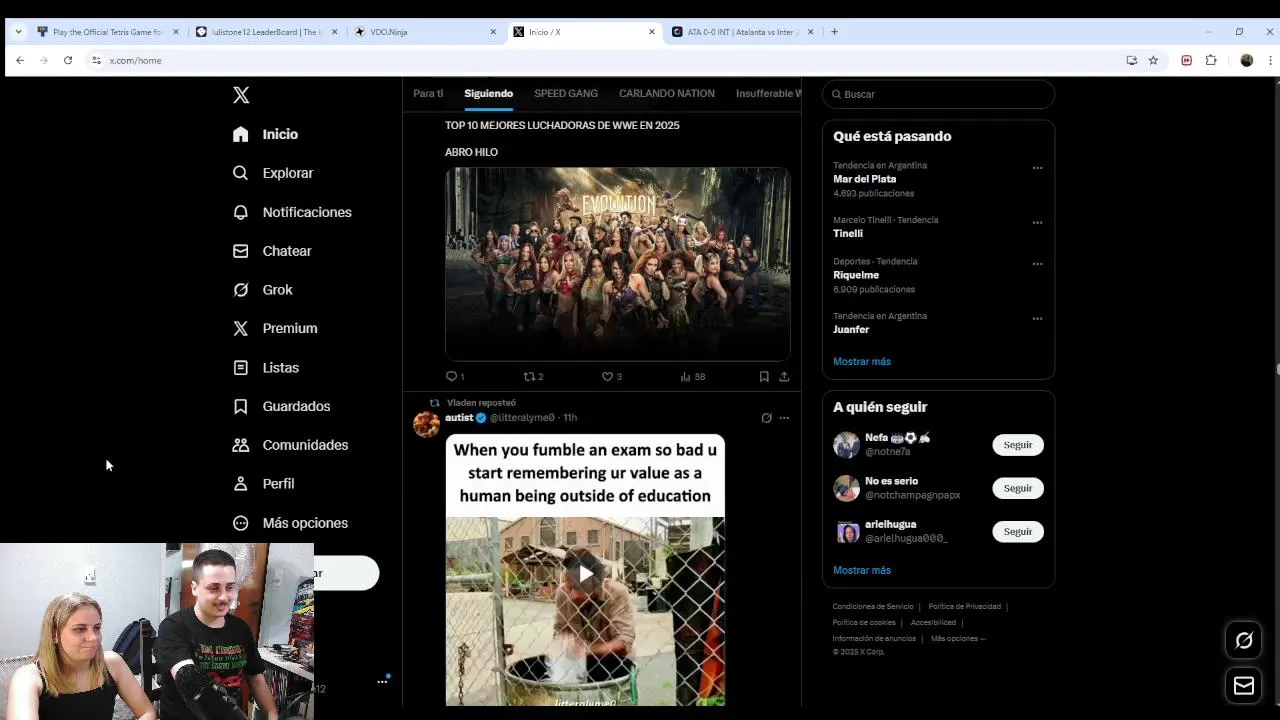Screen dimensions: 1280x720
Task: View analytics of the WWE post
Action: tap(692, 376)
